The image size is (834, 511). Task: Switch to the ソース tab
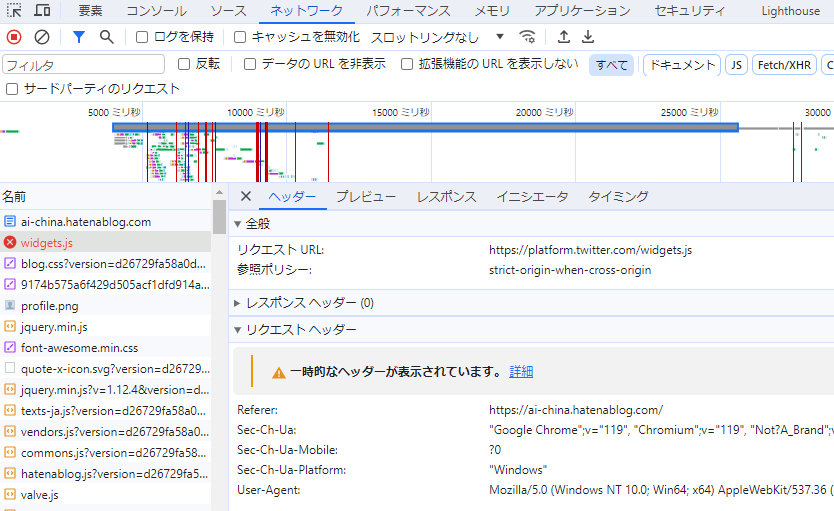[x=228, y=11]
